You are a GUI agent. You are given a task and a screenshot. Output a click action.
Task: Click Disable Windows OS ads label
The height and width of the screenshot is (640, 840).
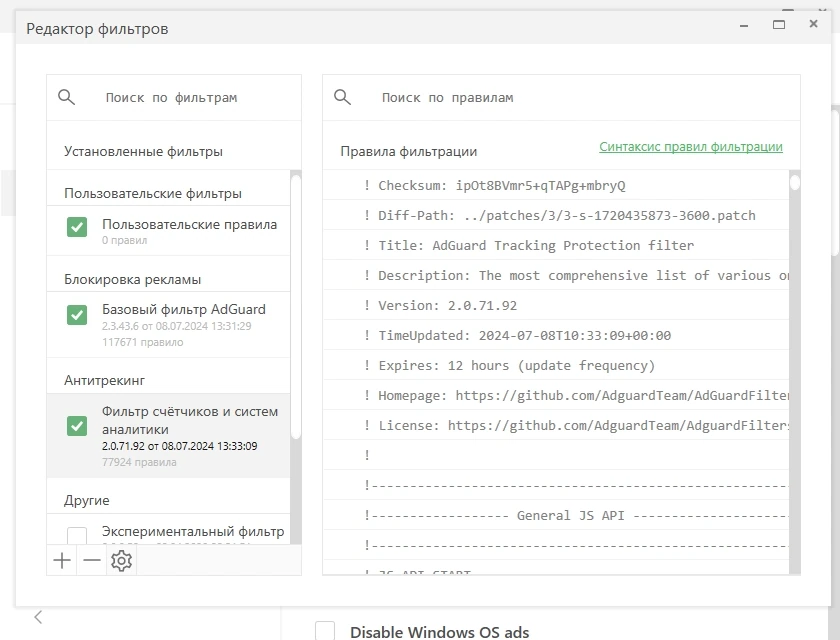coord(439,632)
